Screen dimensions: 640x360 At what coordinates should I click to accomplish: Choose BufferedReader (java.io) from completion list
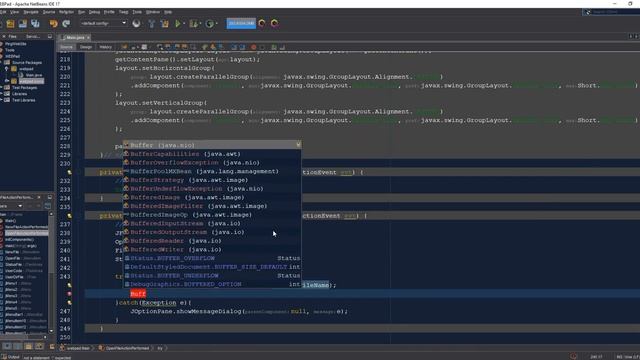[x=212, y=241]
